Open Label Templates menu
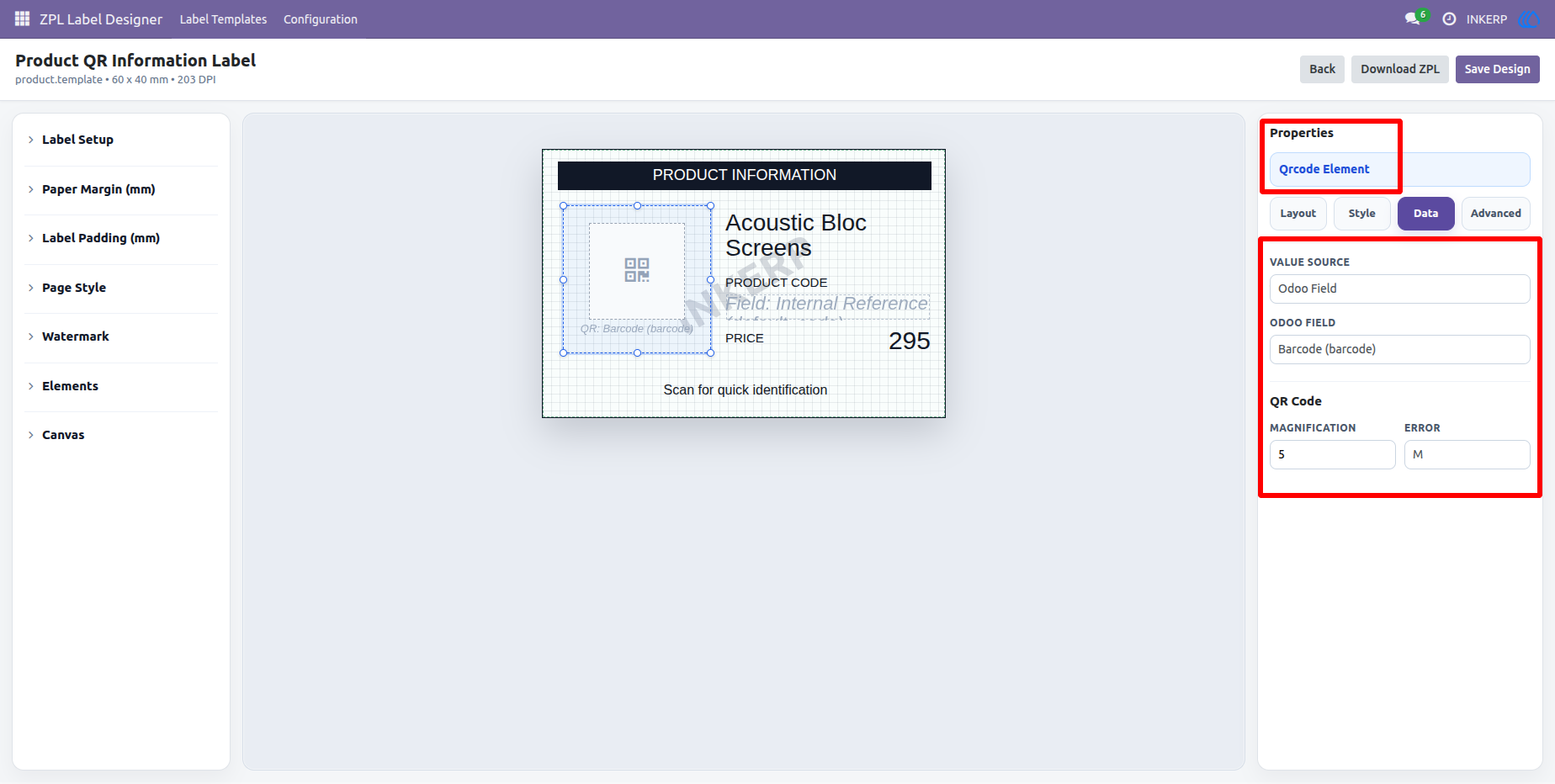Image resolution: width=1555 pixels, height=784 pixels. 223,19
